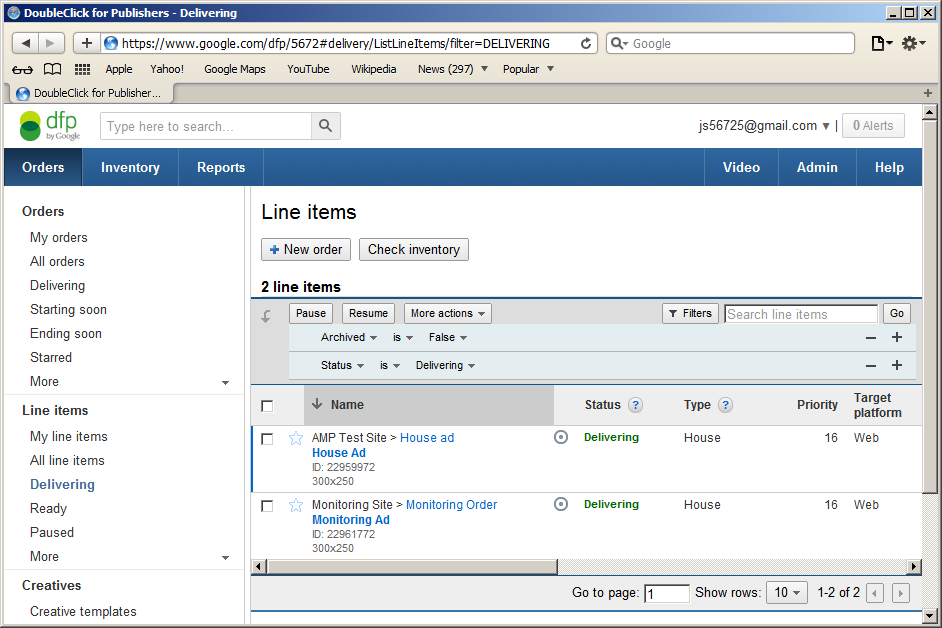
Task: Open the 'is' operator dropdown for Status
Action: point(389,365)
